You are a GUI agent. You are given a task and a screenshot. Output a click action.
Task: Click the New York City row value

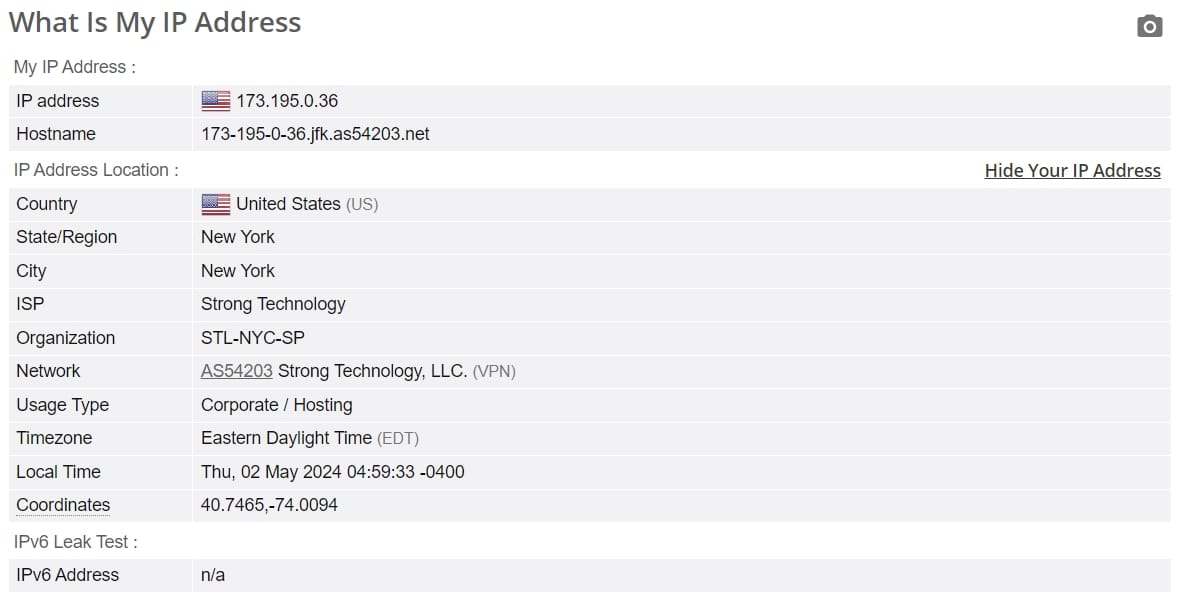[x=238, y=271]
